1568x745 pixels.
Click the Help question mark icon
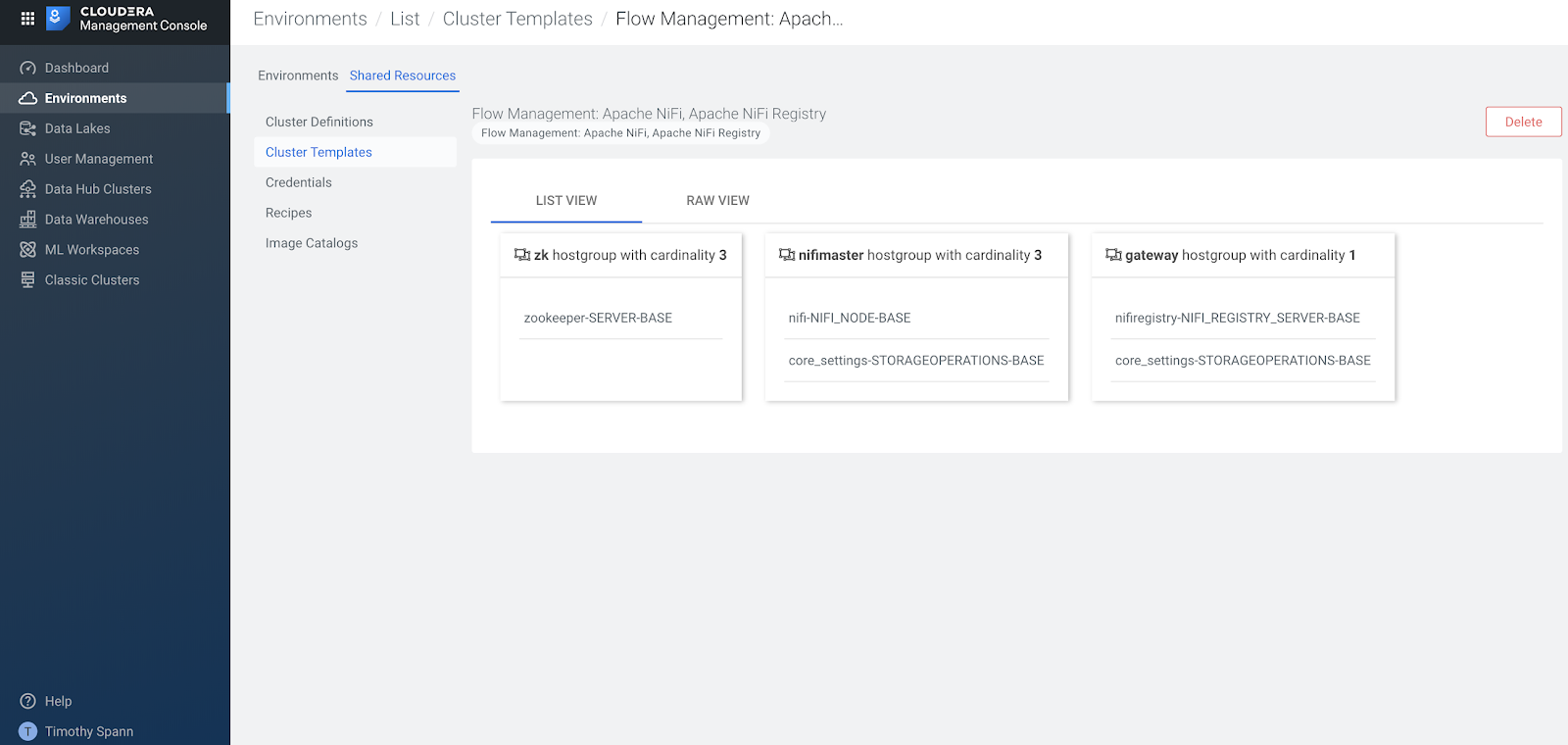click(27, 701)
